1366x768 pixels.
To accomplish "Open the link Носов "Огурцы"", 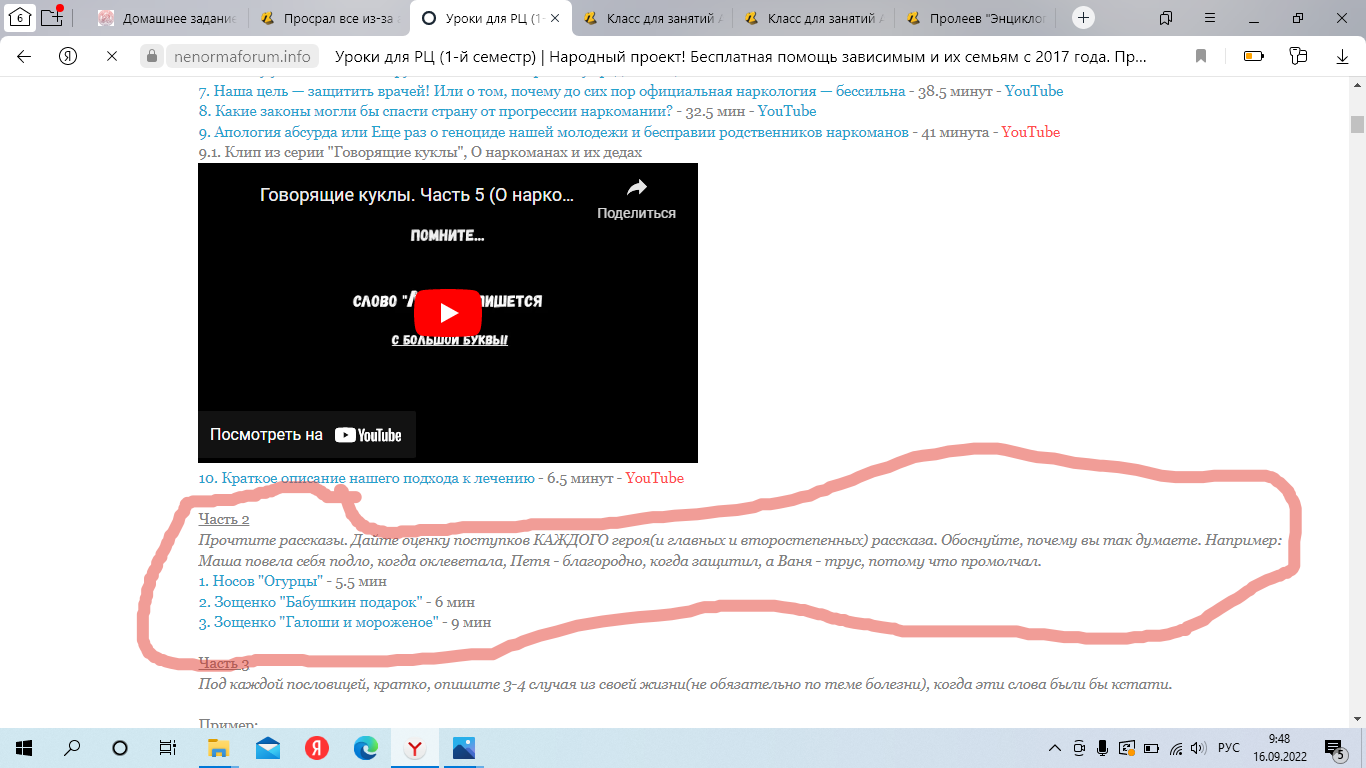I will (260, 581).
